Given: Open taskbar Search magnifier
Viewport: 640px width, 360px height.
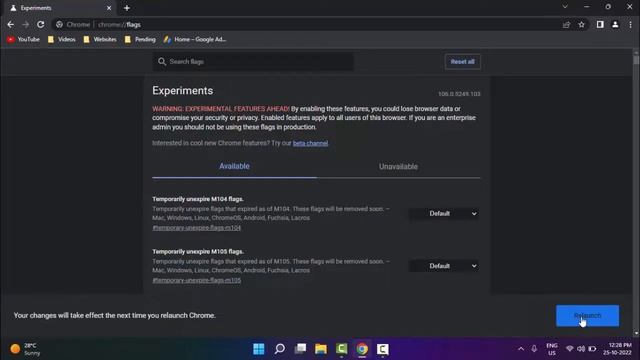Looking at the screenshot, I should coord(280,349).
